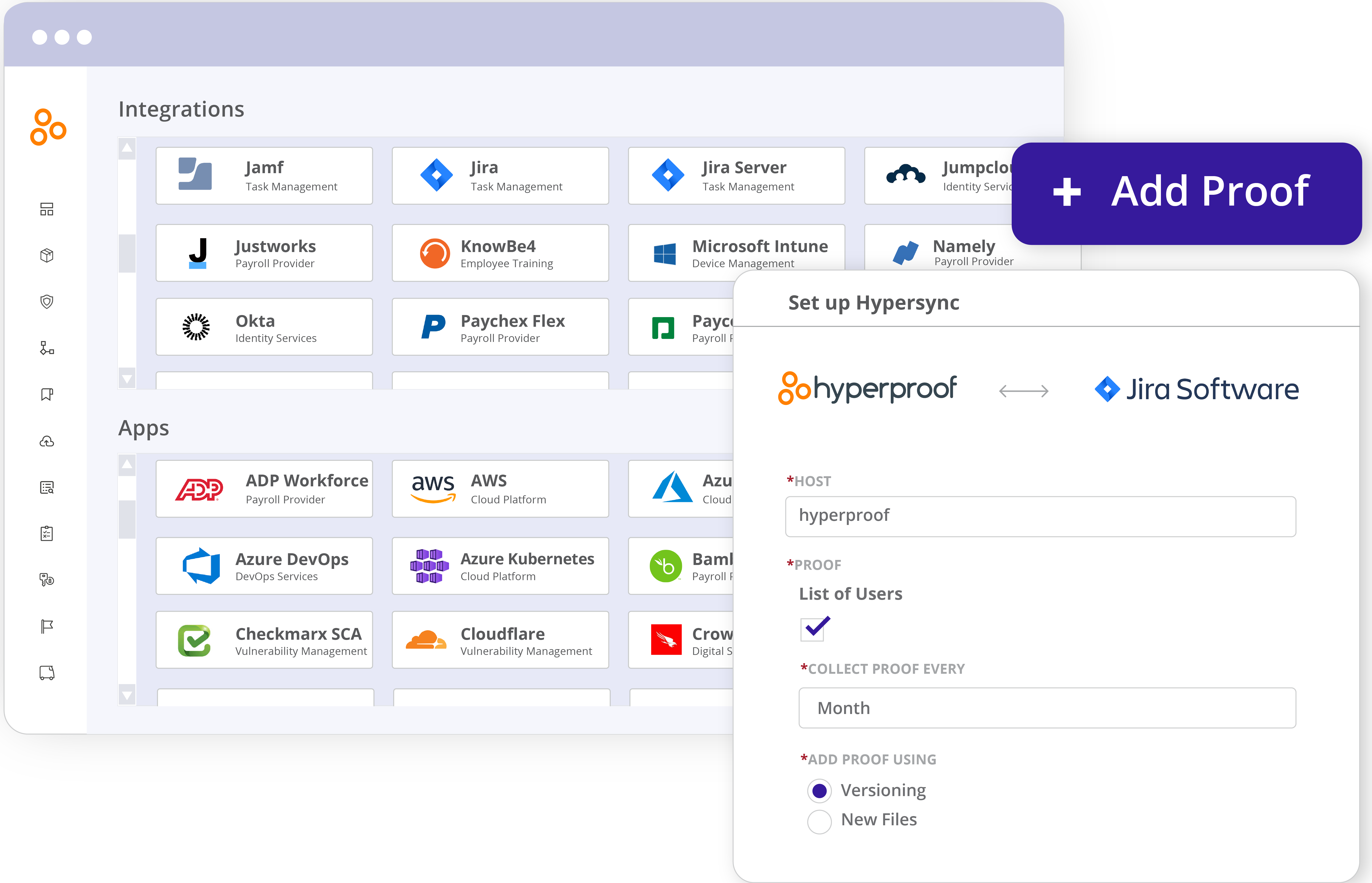Screen dimensions: 1372x883
Task: Open the bottom cart-shaped sidebar icon
Action: pos(47,673)
